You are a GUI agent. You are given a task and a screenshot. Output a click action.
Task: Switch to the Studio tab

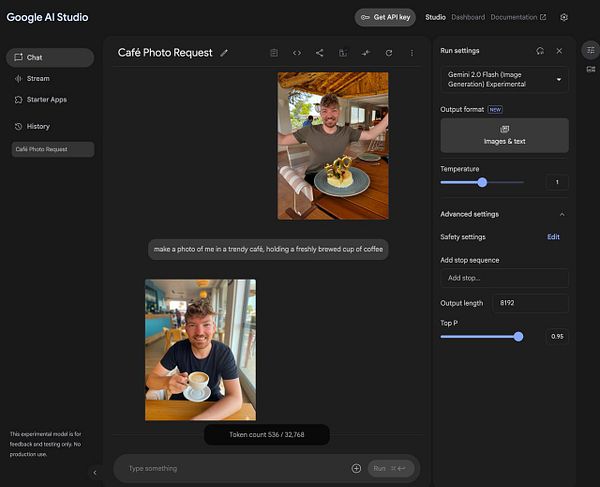[435, 17]
